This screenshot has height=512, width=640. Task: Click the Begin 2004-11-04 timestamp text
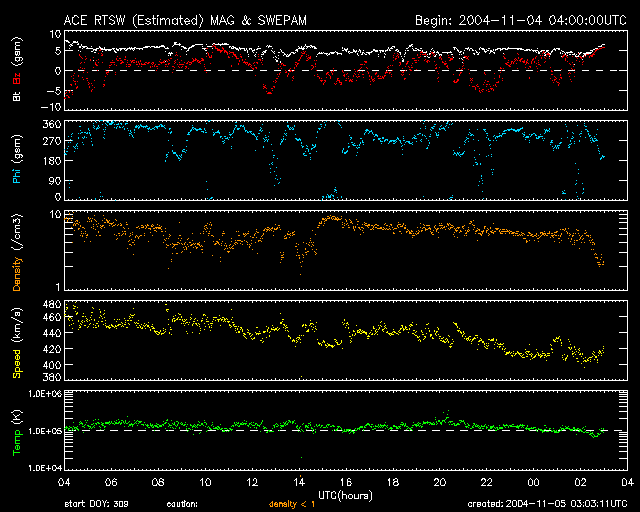click(506, 19)
